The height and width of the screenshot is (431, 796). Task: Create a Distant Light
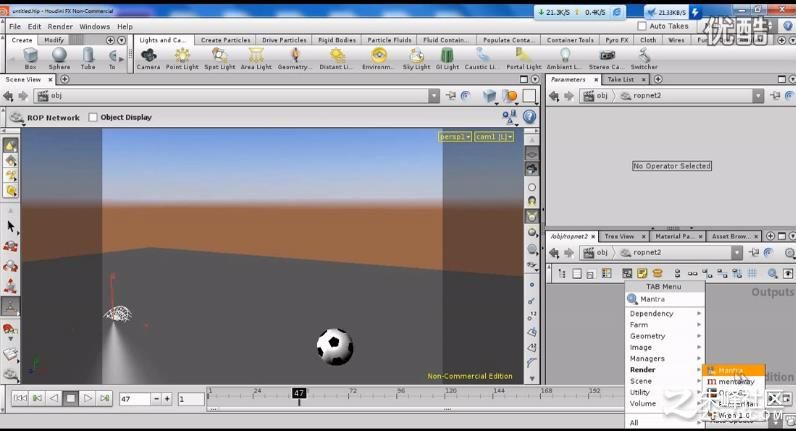pos(336,58)
